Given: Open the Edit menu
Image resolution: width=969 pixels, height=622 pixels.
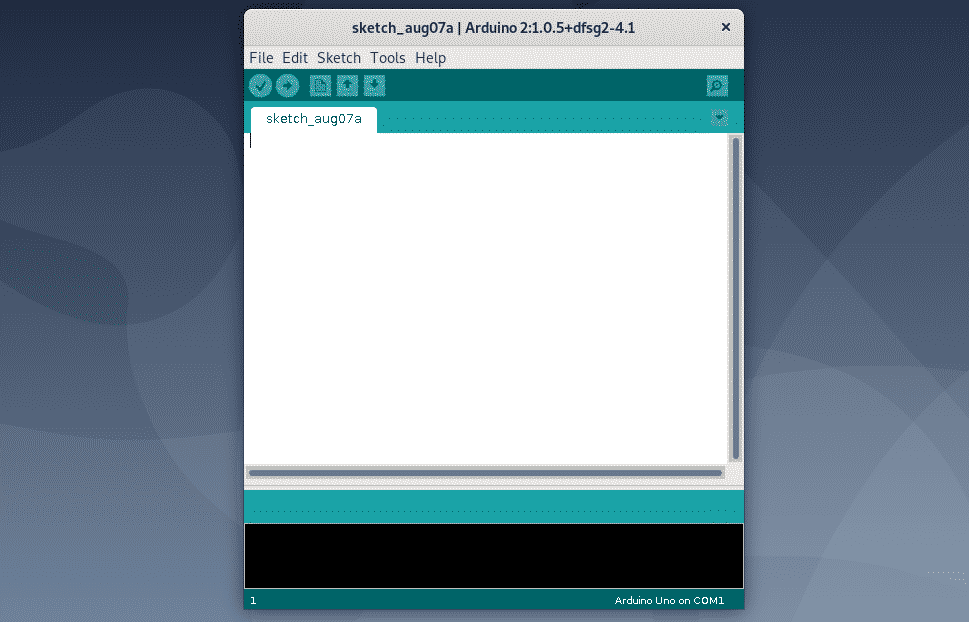Looking at the screenshot, I should click(295, 58).
